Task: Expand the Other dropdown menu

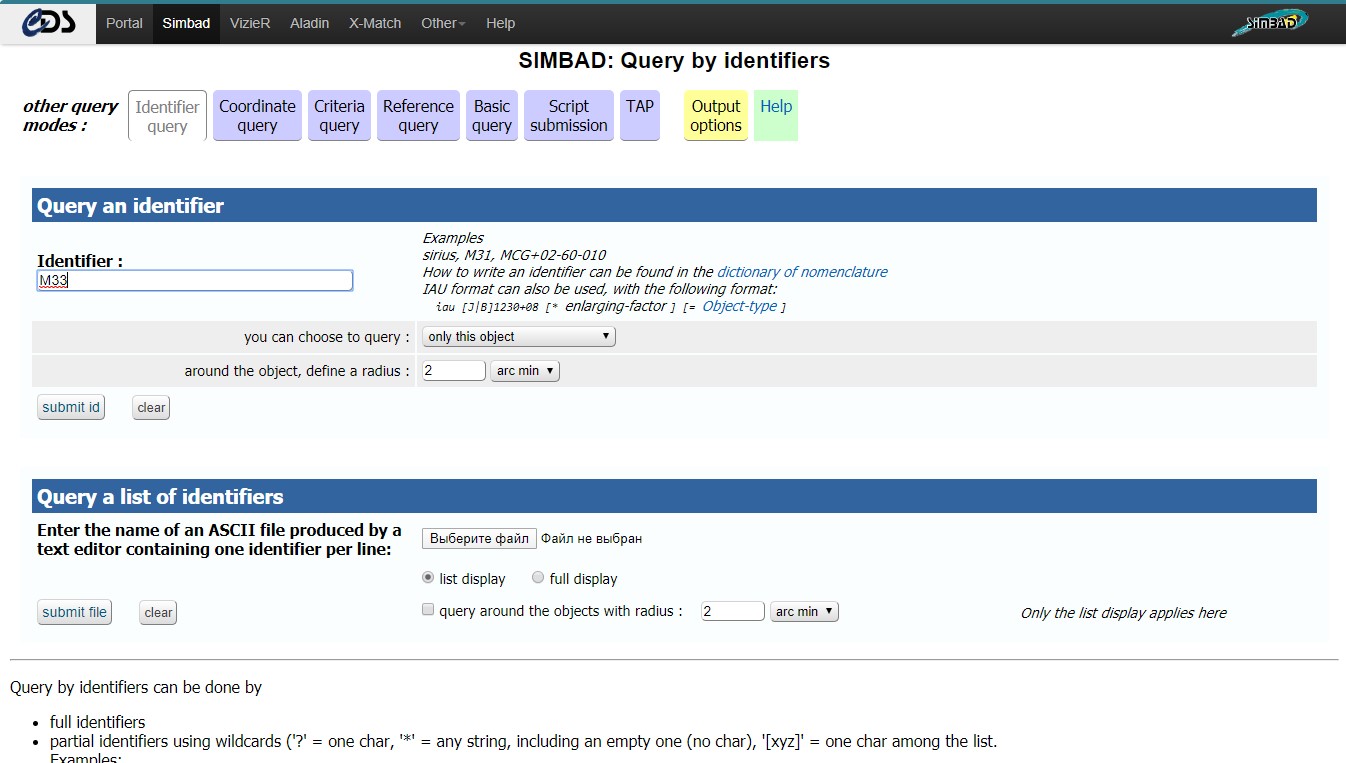Action: [x=443, y=23]
